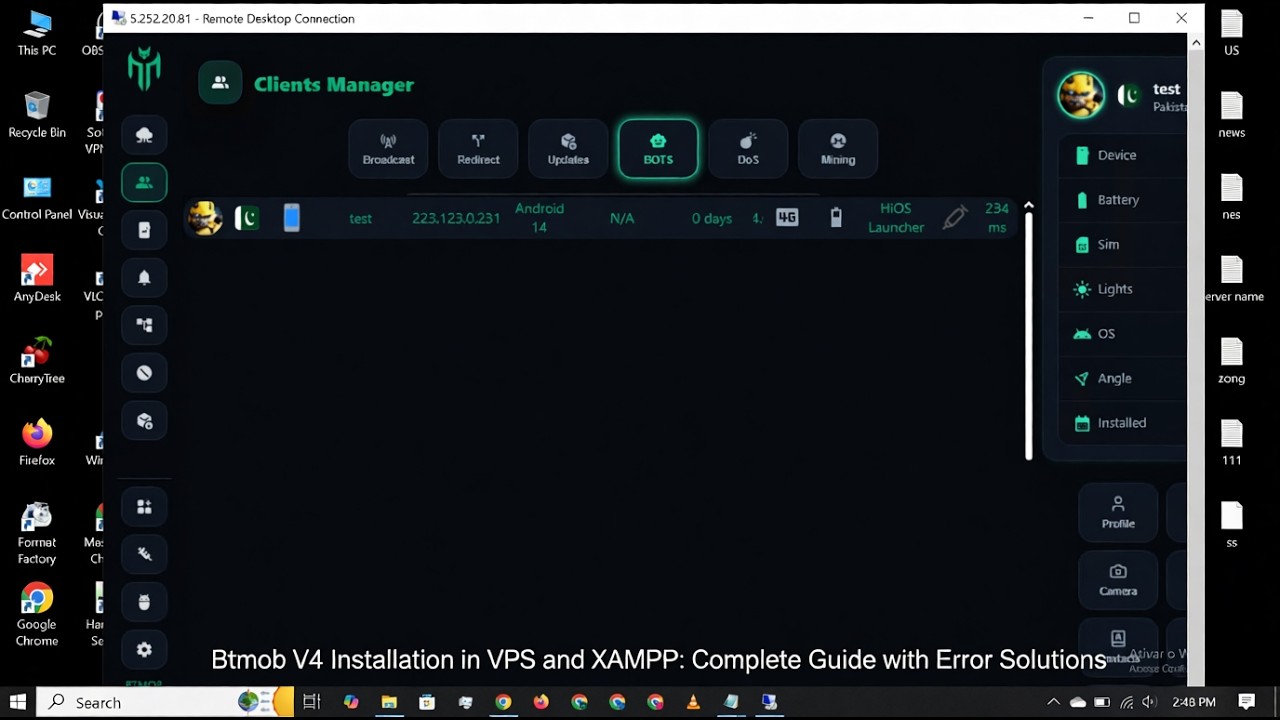Open the DoS tab
The height and width of the screenshot is (720, 1280).
pos(748,149)
